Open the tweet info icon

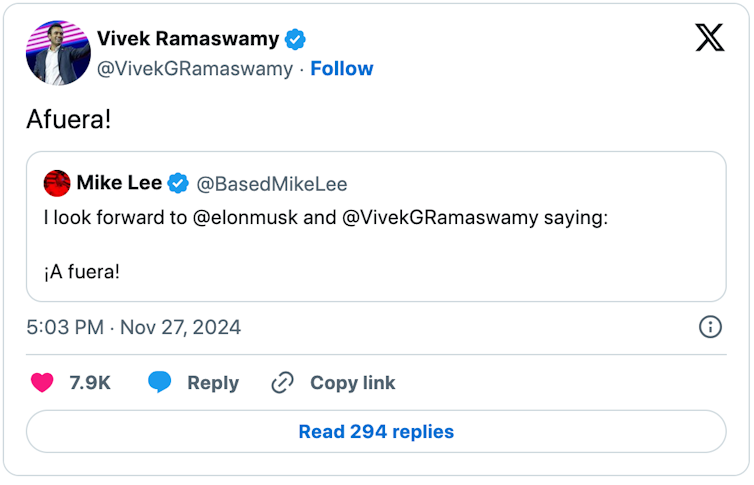709,327
